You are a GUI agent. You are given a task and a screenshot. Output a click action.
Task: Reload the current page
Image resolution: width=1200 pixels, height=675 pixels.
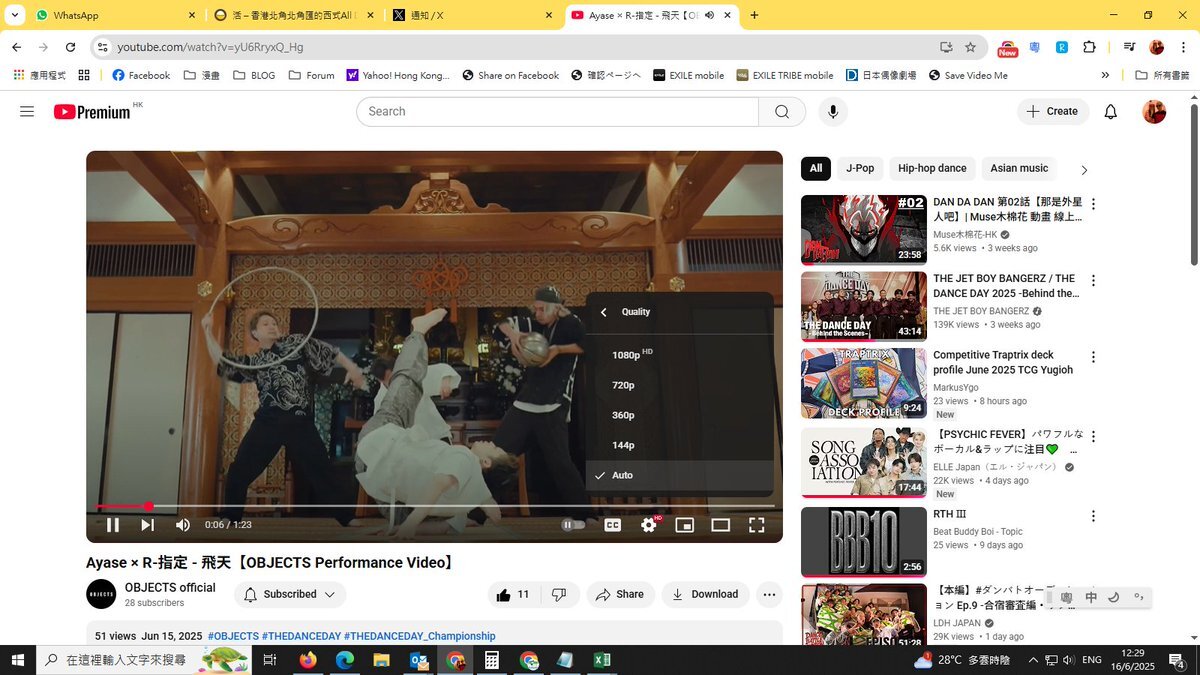click(70, 47)
